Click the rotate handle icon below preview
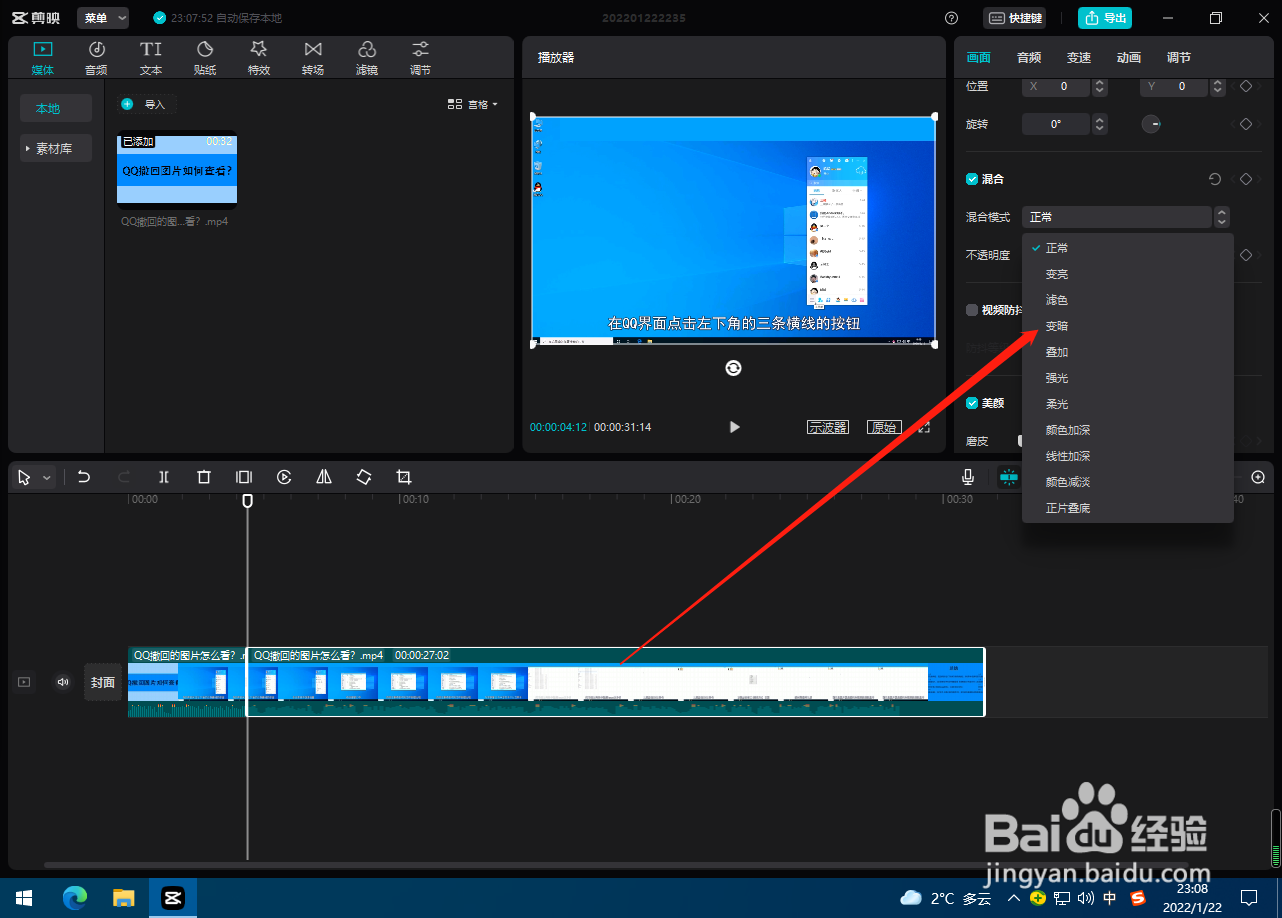 (733, 368)
